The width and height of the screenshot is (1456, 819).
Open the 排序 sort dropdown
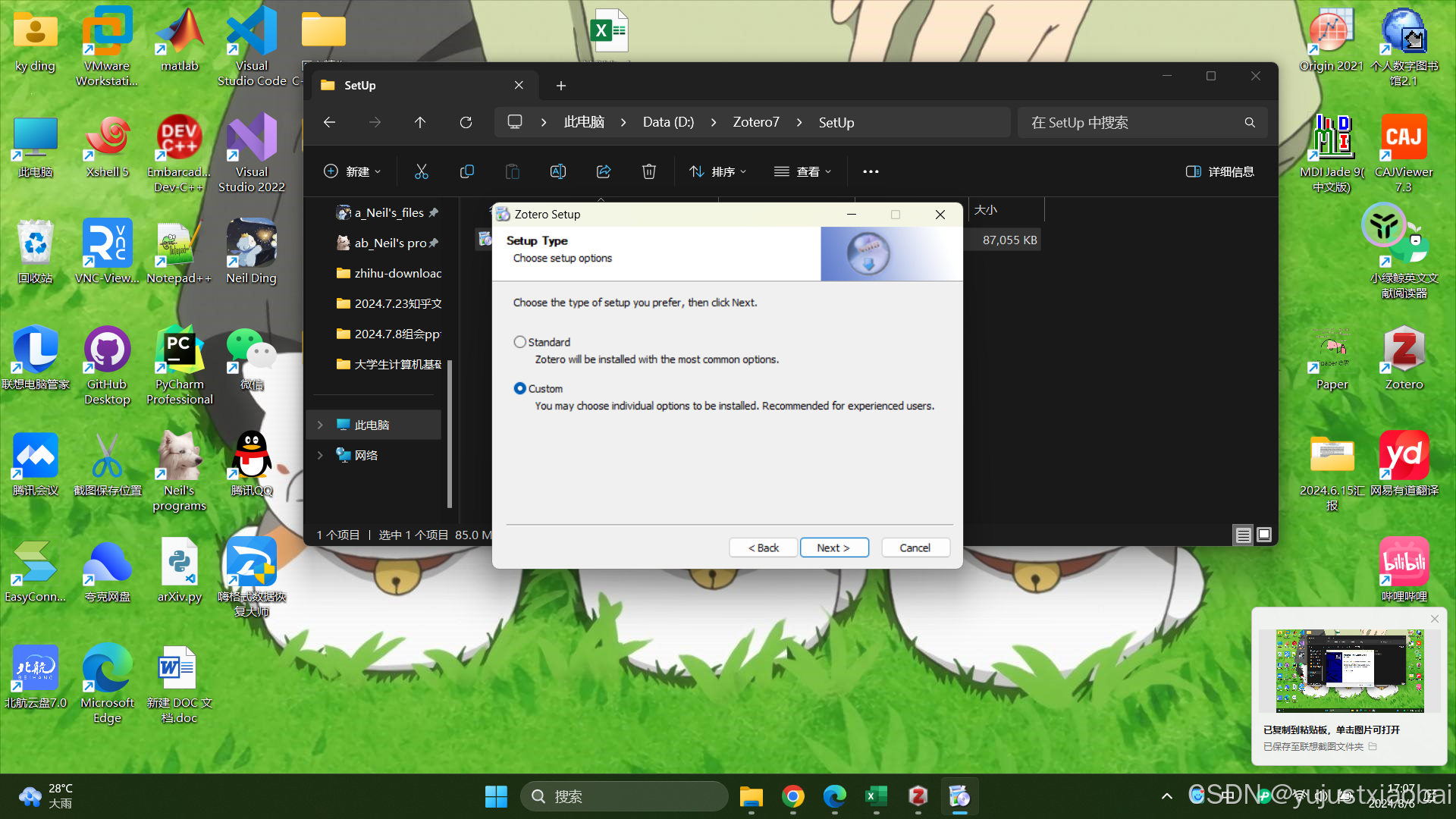point(717,171)
